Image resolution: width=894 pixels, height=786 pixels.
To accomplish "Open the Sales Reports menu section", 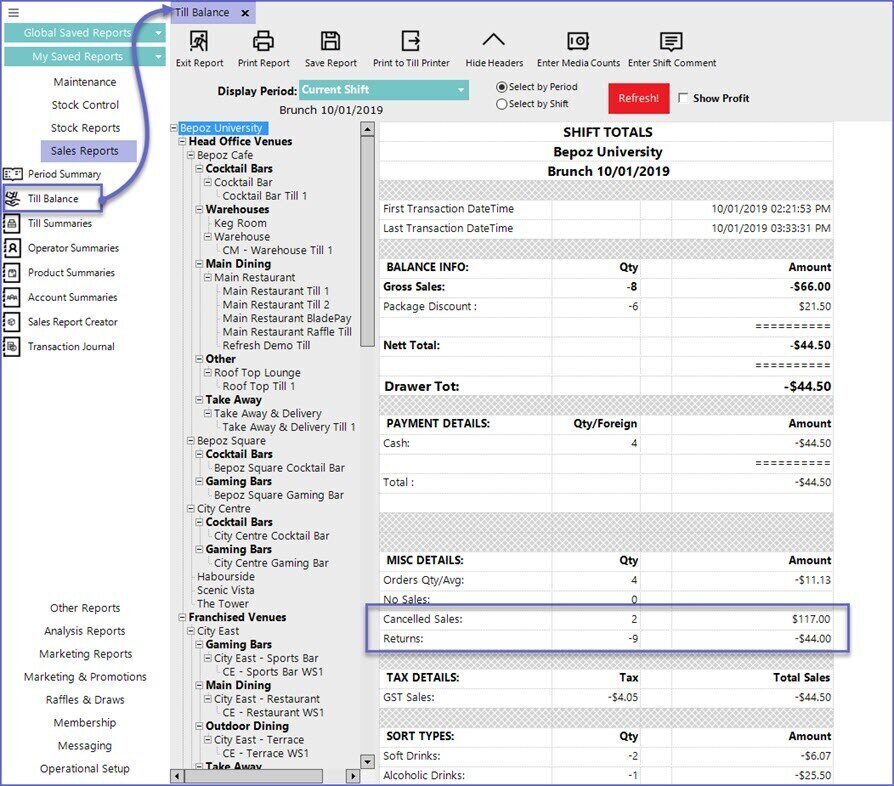I will coord(86,151).
